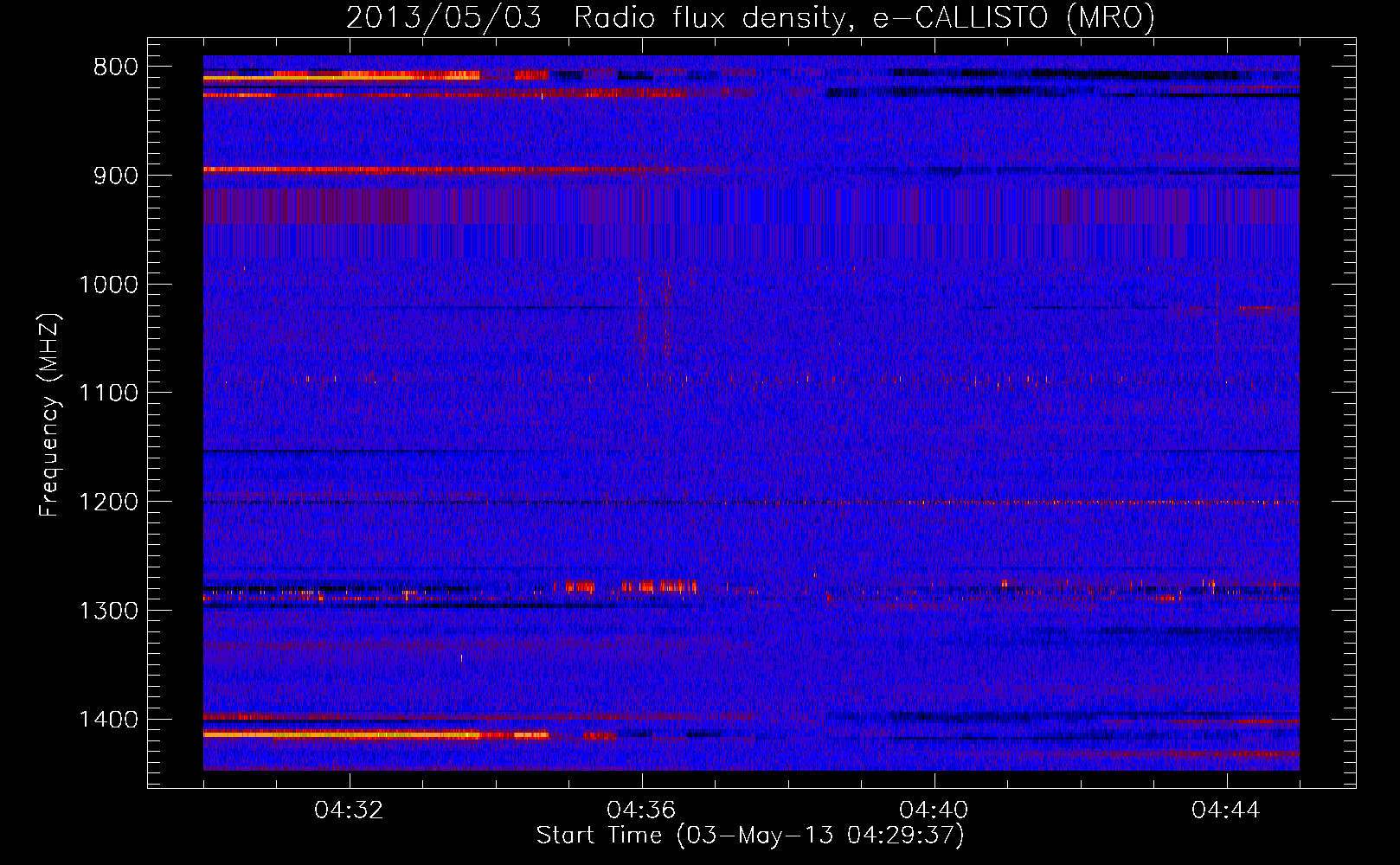Click the 04:44 time tick label
This screenshot has height=865, width=1400.
click(x=1227, y=811)
